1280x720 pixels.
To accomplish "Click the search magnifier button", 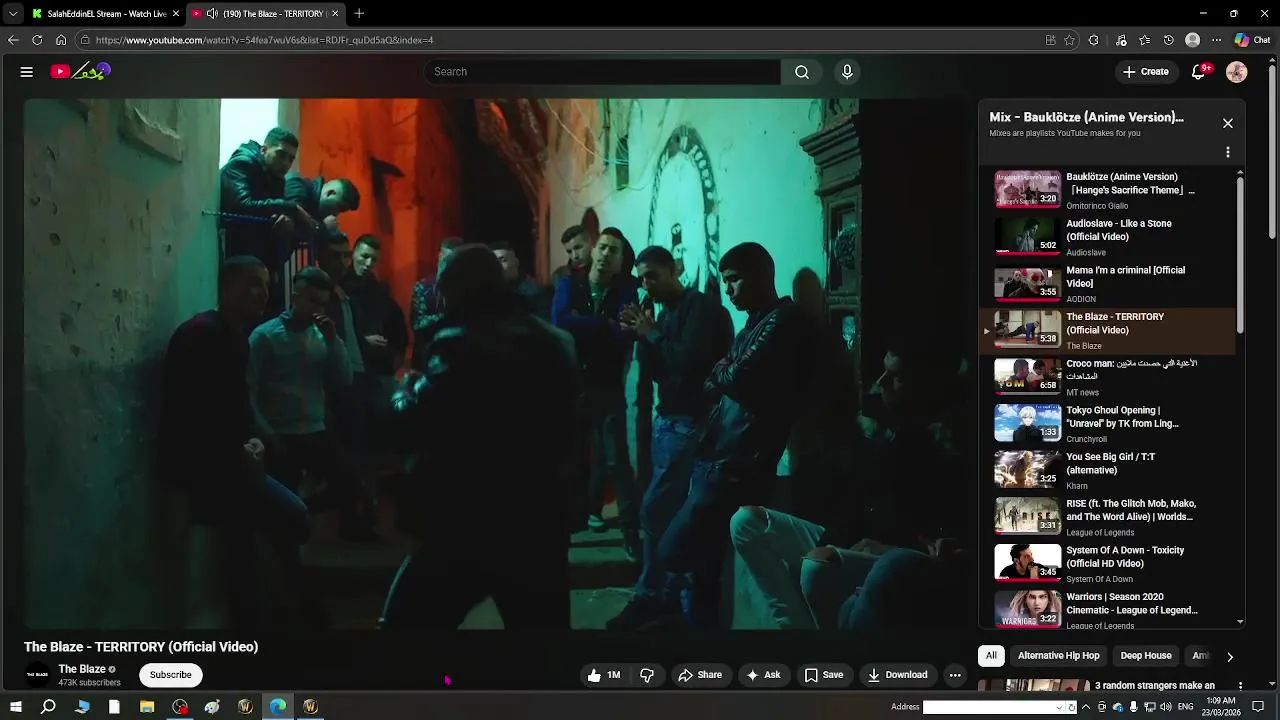I will point(802,72).
